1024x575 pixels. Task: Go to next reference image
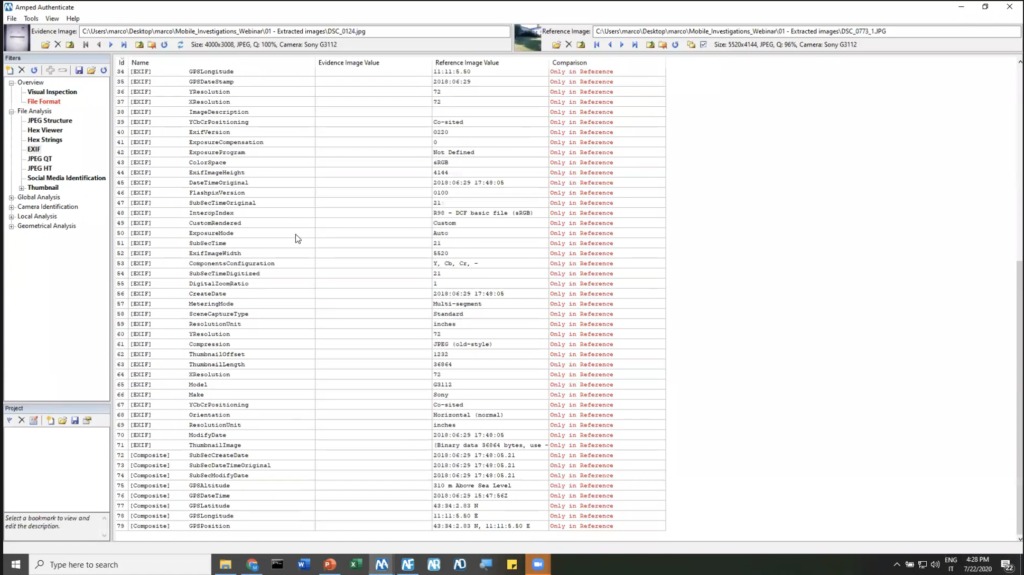tap(622, 44)
